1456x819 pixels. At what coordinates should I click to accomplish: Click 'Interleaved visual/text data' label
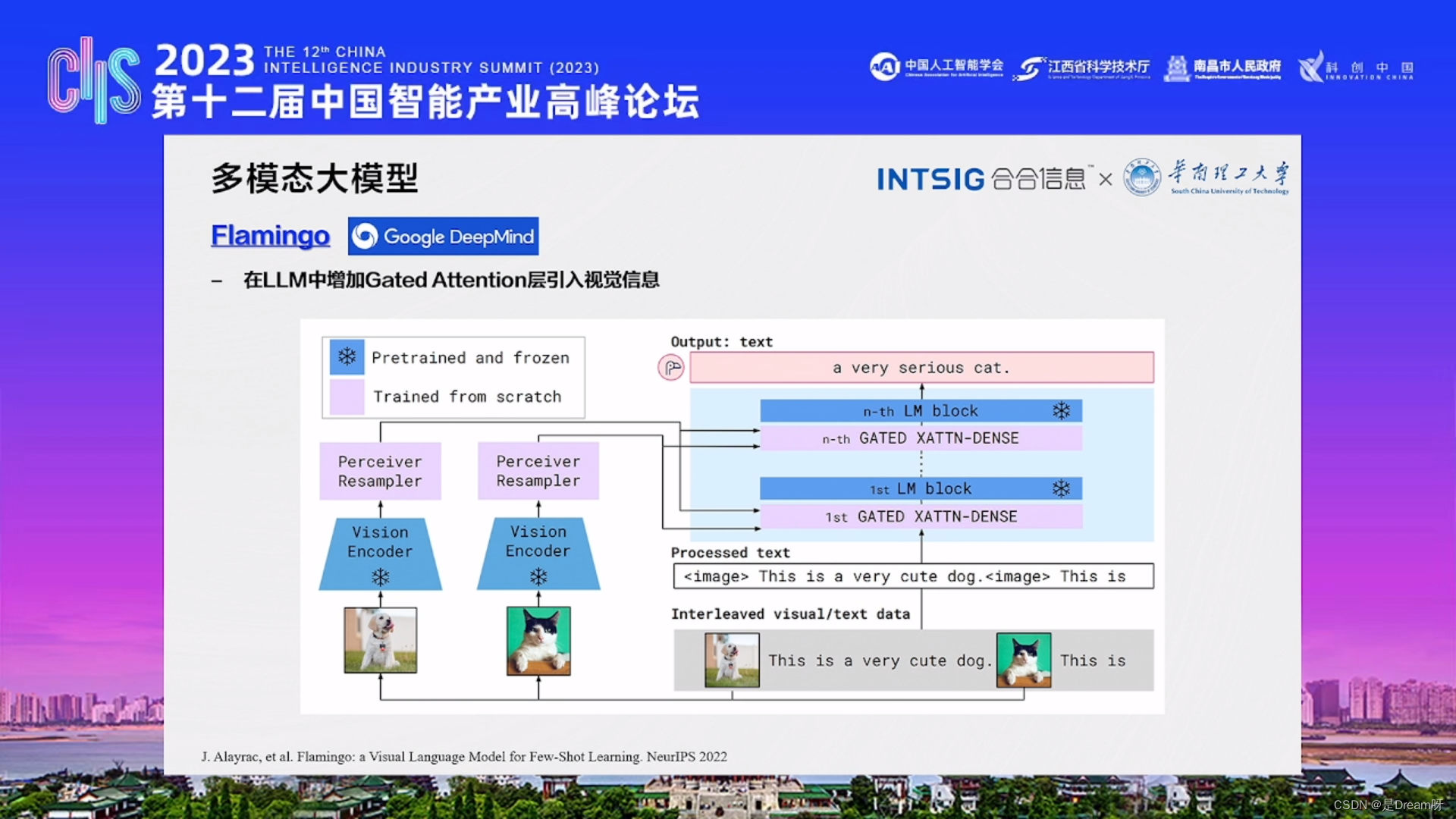[x=790, y=614]
